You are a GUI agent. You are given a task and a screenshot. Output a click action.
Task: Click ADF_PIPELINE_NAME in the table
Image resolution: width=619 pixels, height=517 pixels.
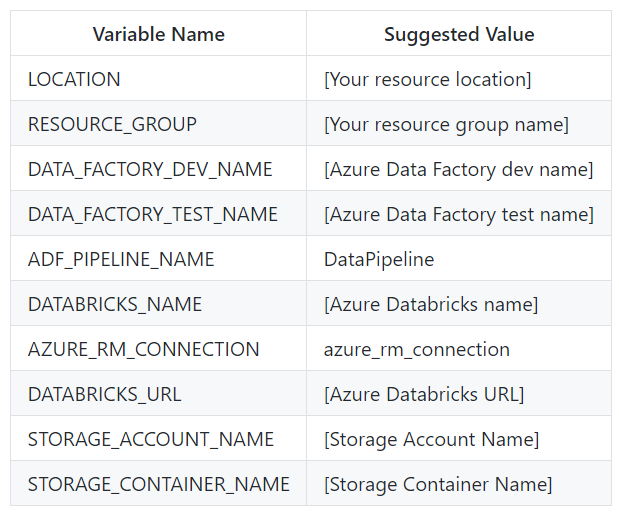[x=121, y=259]
